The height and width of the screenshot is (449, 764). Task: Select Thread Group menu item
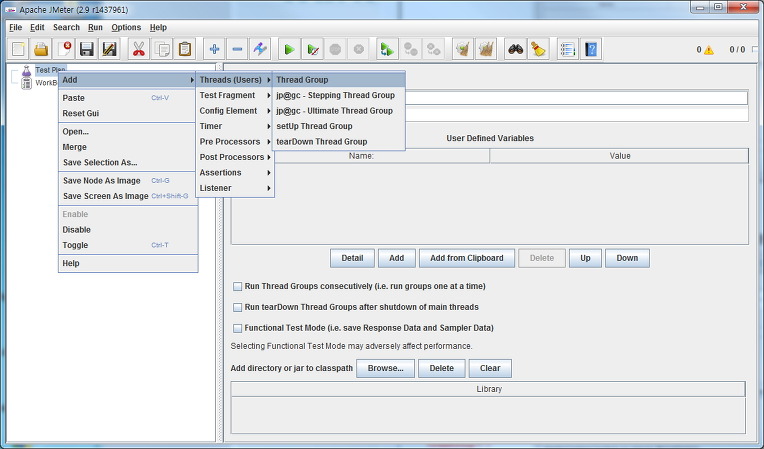[339, 80]
